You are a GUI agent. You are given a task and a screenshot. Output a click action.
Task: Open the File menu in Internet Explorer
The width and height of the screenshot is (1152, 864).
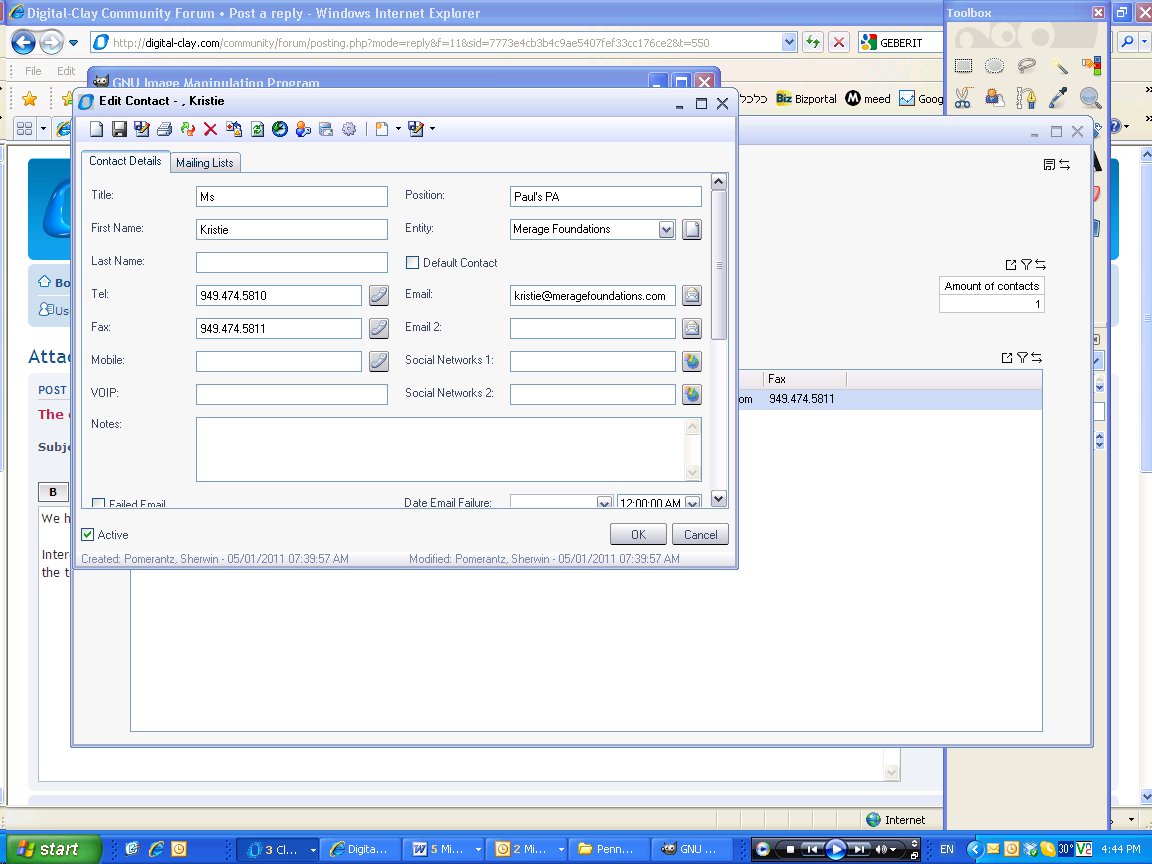tap(33, 71)
